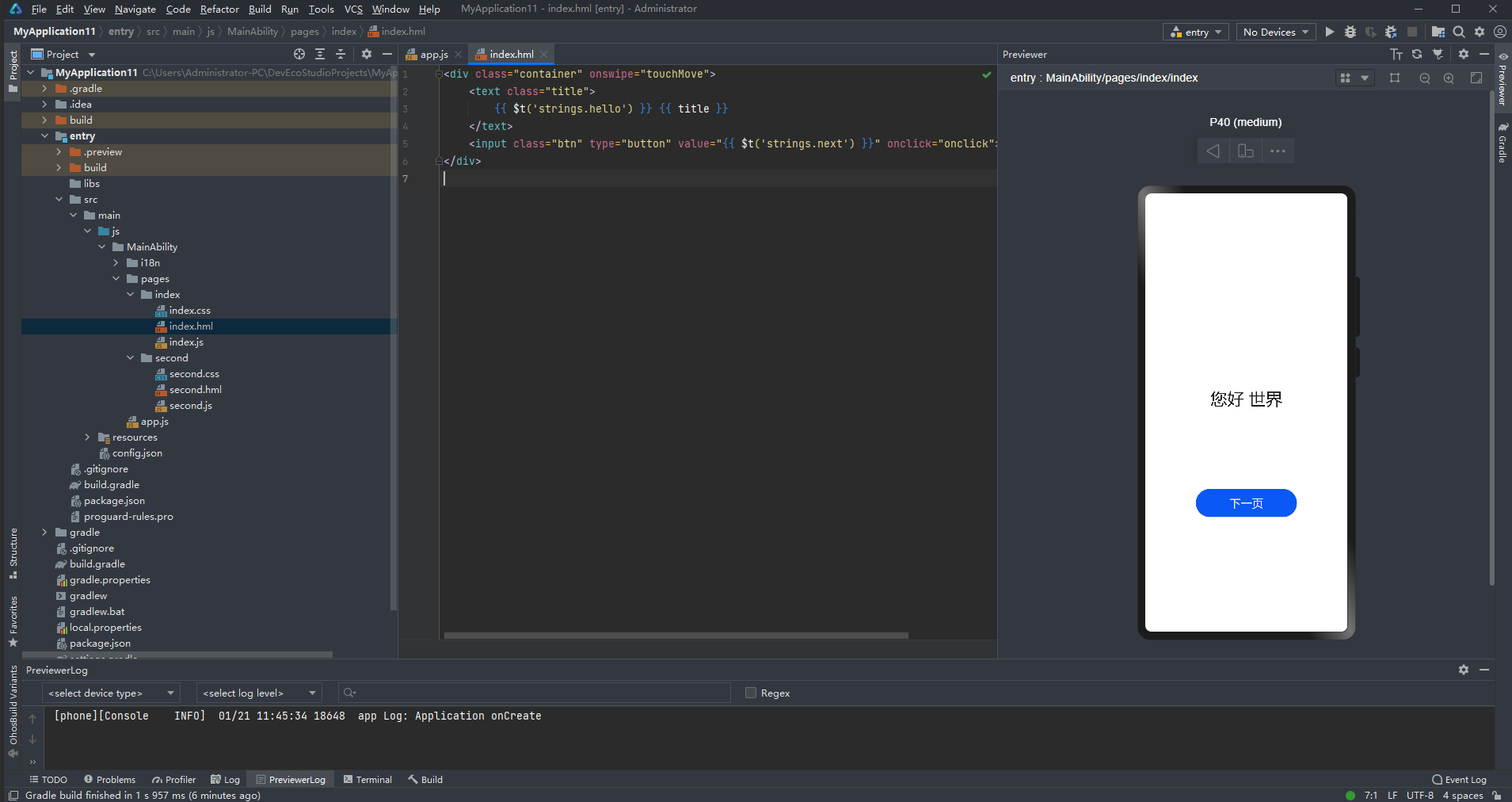The height and width of the screenshot is (802, 1512).
Task: Expand the .gradle folder
Action: point(44,89)
